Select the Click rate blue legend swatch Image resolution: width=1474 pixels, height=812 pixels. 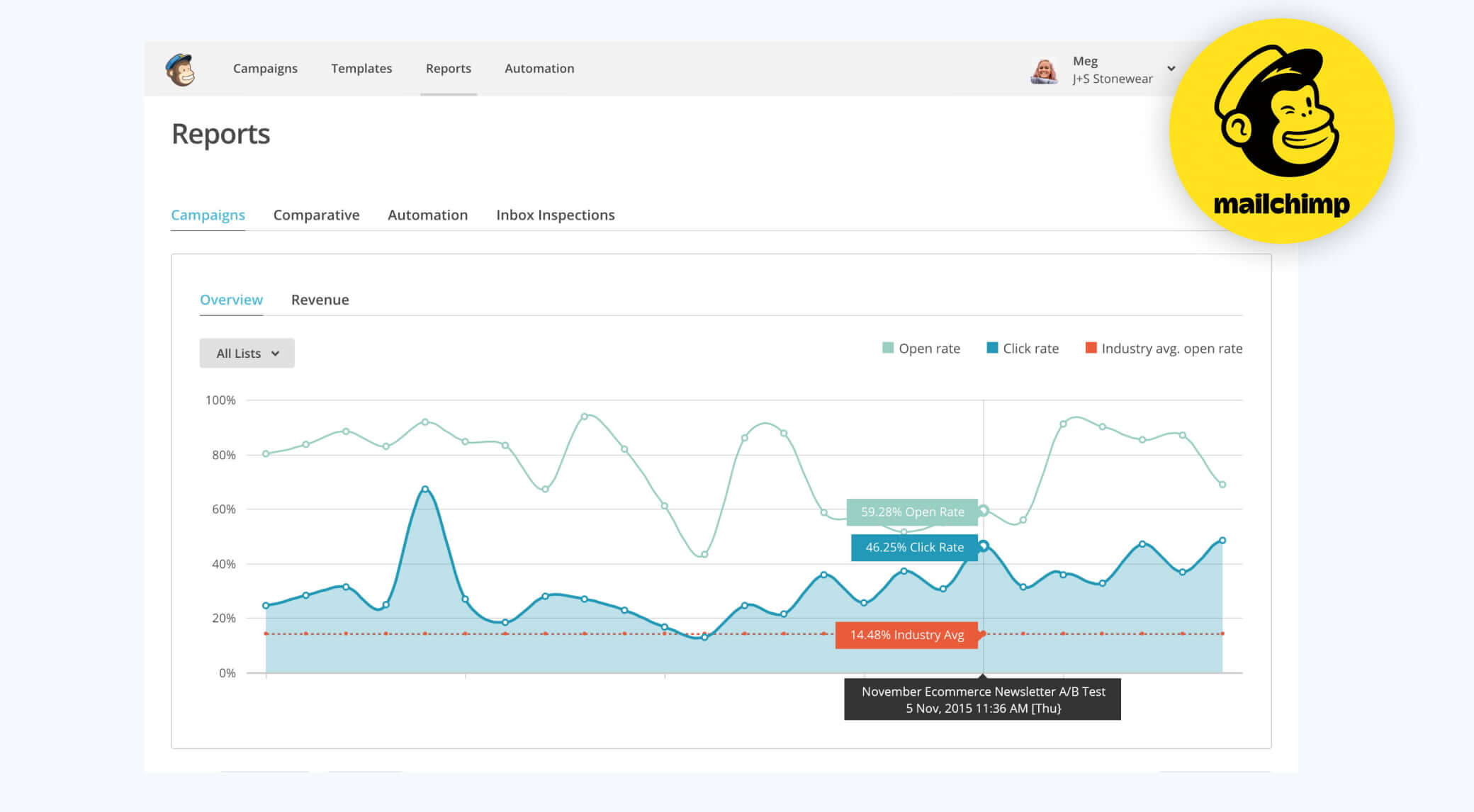coord(990,348)
